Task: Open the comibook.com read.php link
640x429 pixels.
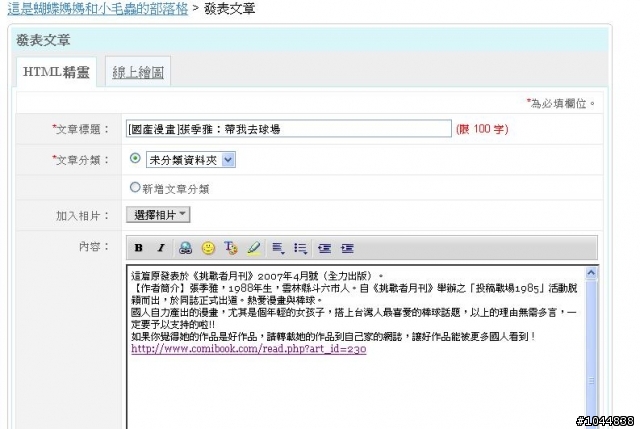Action: [x=249, y=349]
